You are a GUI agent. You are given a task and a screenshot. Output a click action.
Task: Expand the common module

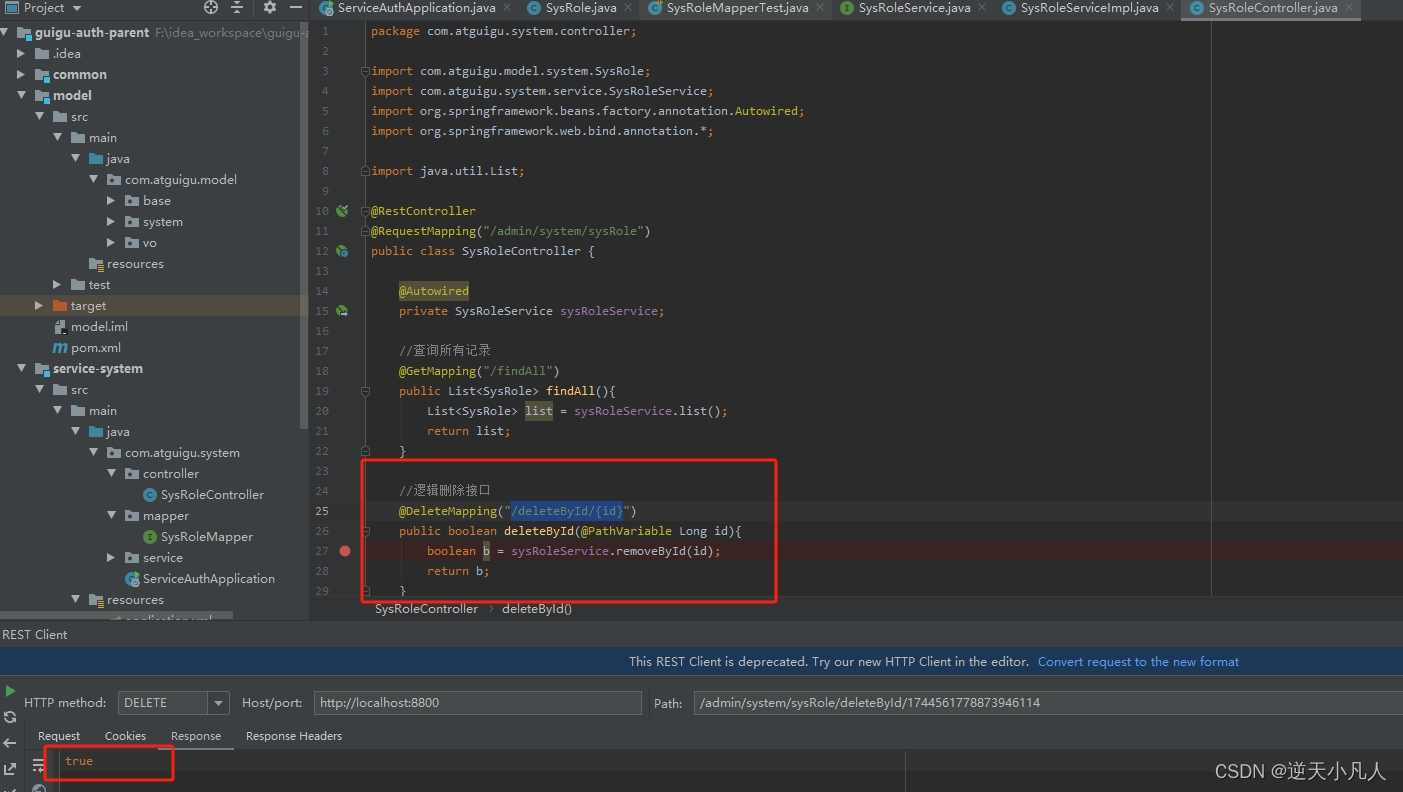22,75
